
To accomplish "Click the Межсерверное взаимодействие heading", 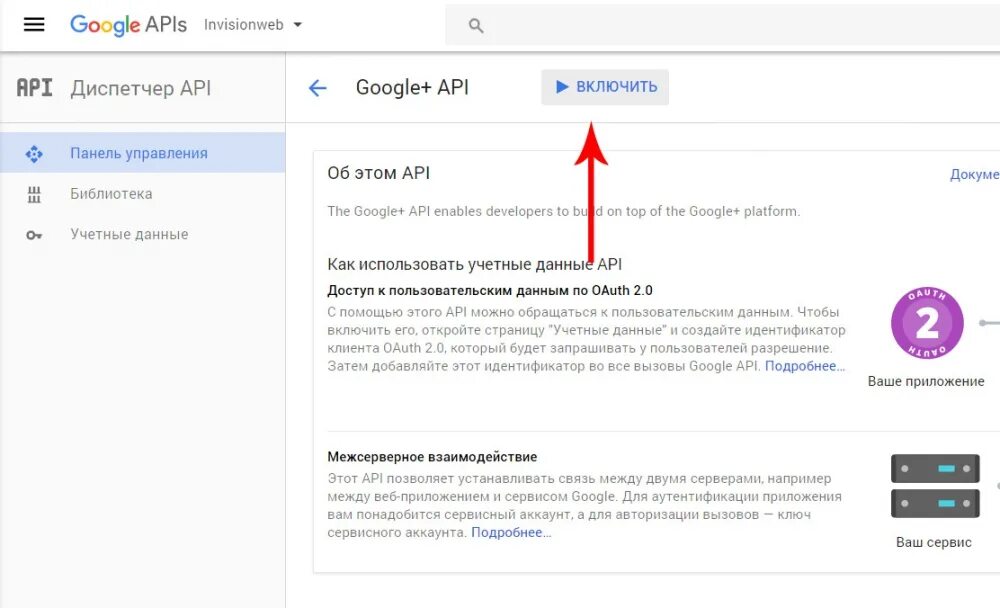I will (432, 457).
